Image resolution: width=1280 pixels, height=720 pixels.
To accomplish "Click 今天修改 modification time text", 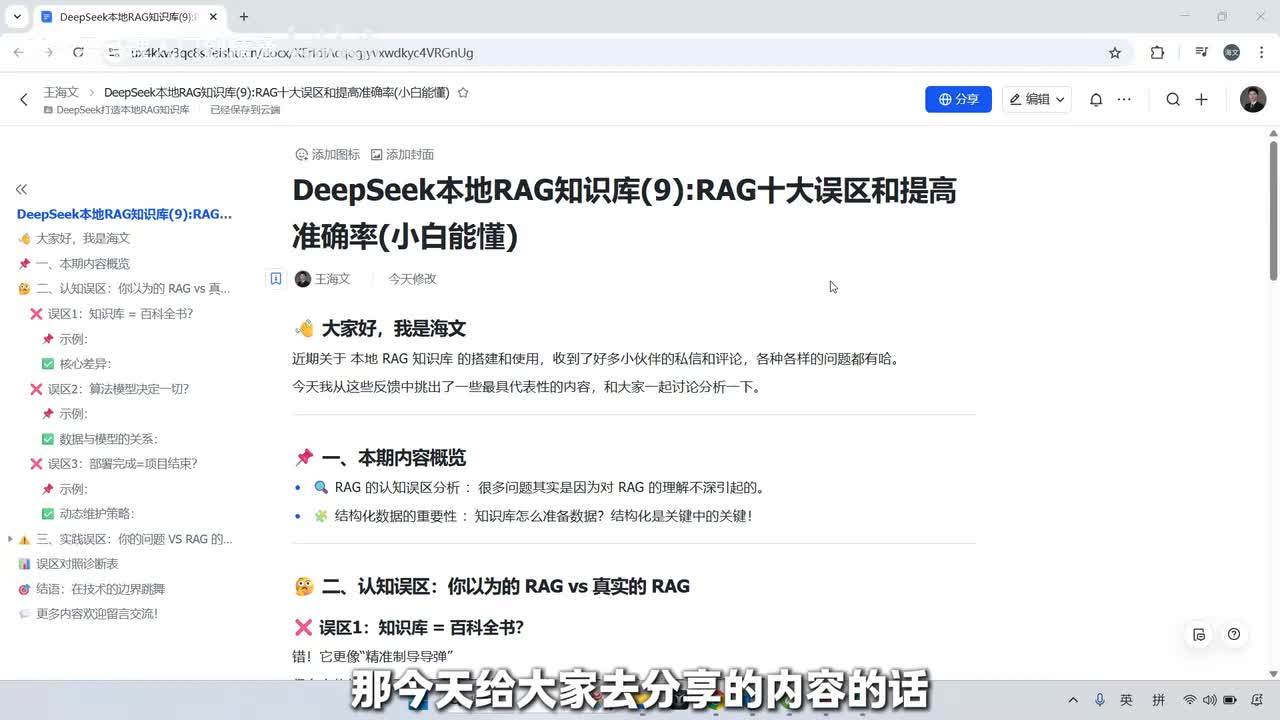I will click(x=412, y=279).
